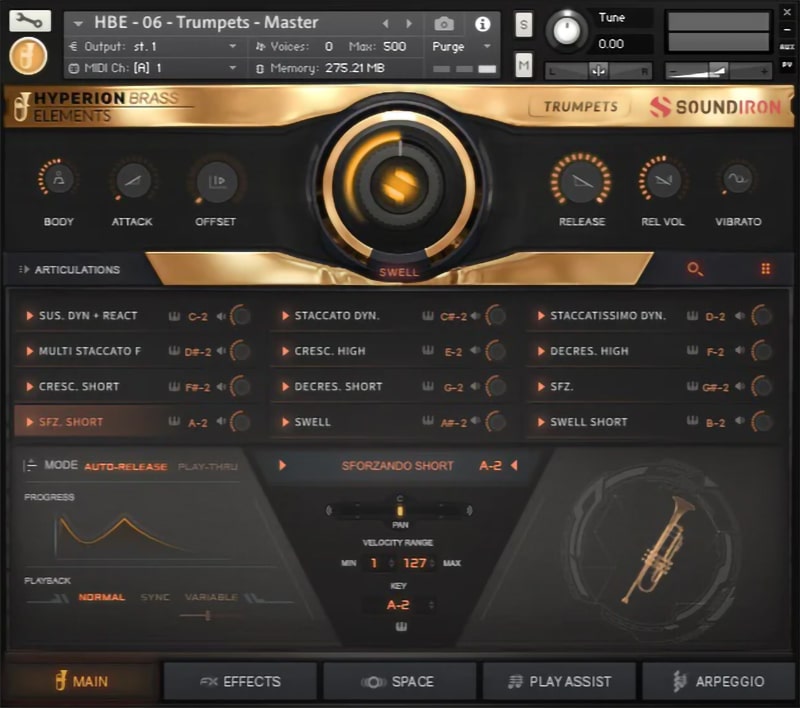This screenshot has height=708, width=800.
Task: Click the volume knob for Decres. Short
Action: click(x=495, y=387)
